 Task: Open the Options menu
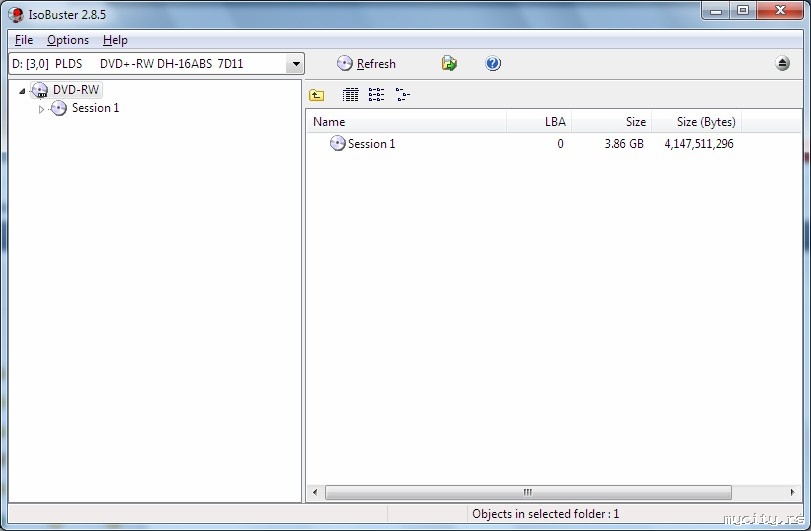pyautogui.click(x=68, y=40)
